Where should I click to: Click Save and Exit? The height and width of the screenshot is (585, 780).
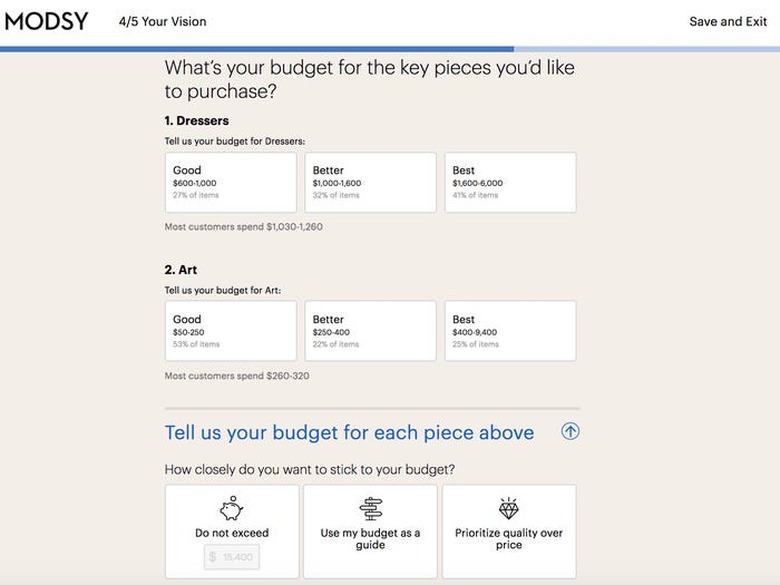pos(727,21)
